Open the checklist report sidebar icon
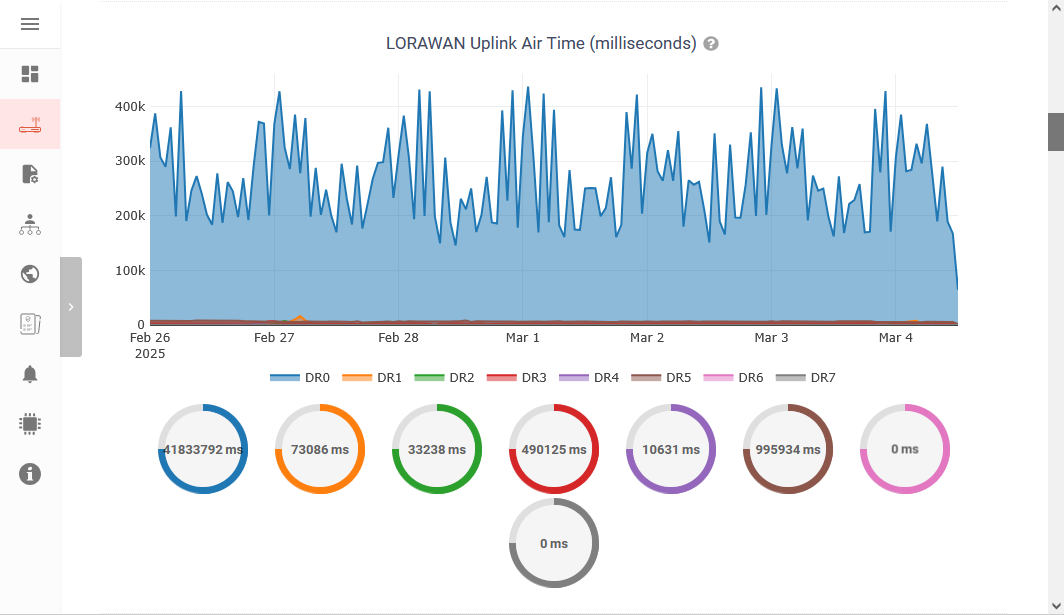Viewport: 1064px width, 615px height. click(x=30, y=324)
